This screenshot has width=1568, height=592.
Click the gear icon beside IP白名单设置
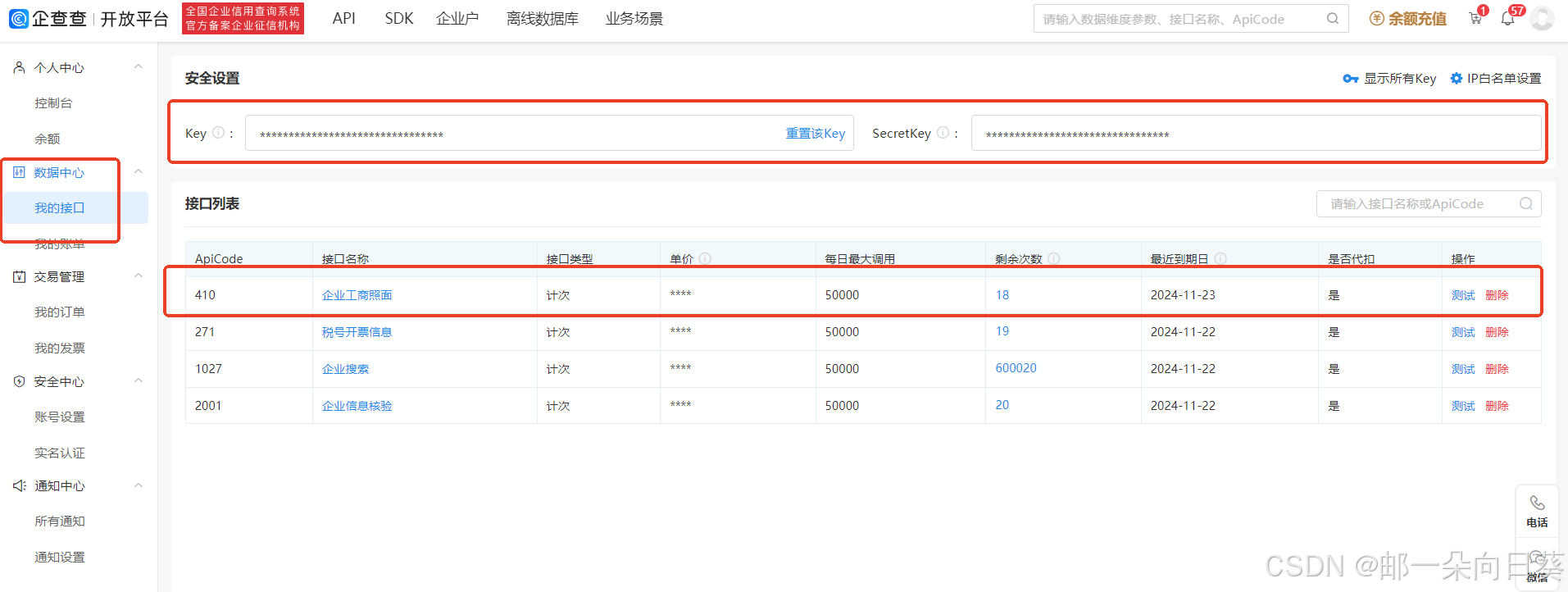(1457, 79)
